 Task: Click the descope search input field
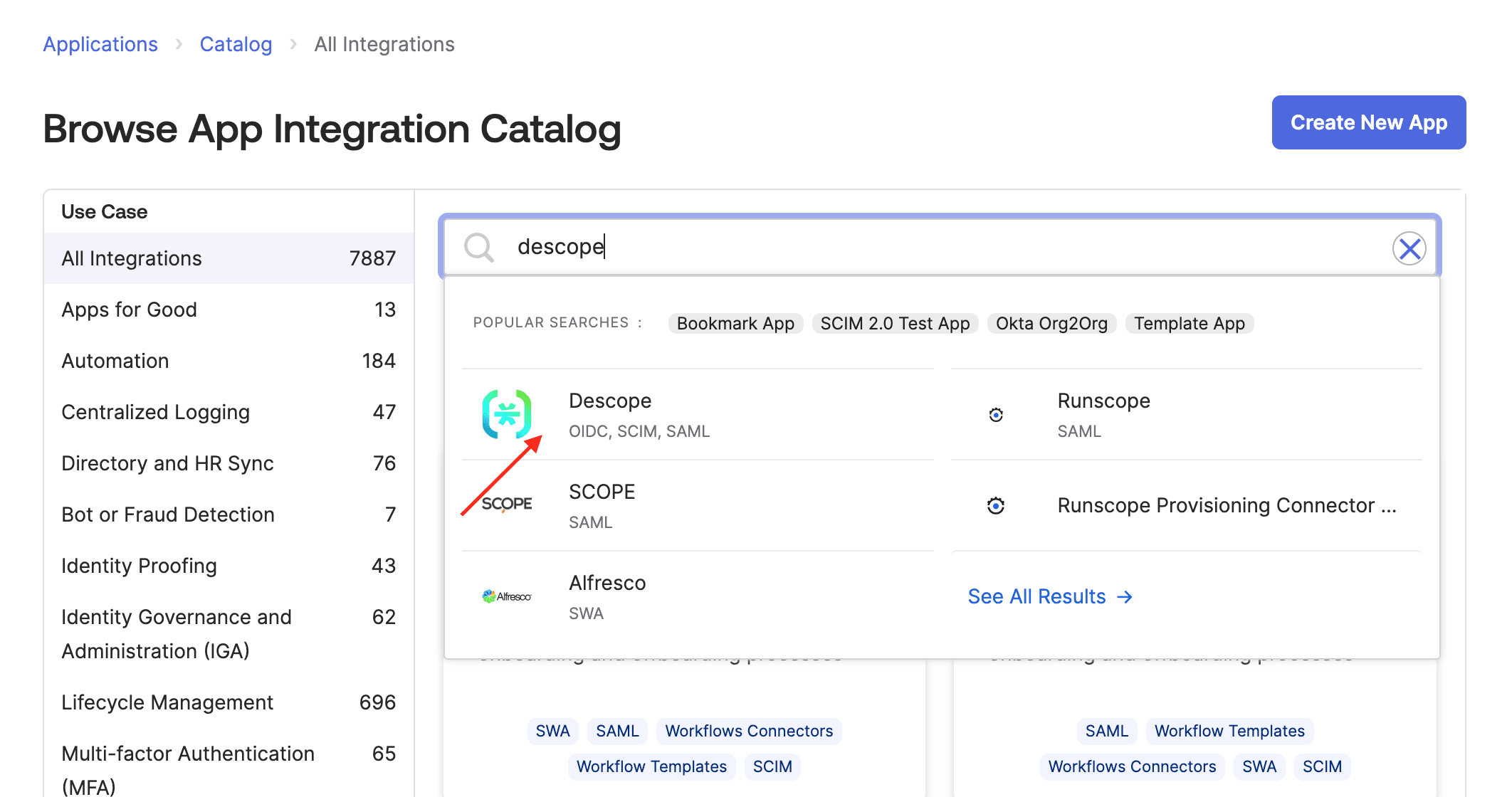[945, 248]
